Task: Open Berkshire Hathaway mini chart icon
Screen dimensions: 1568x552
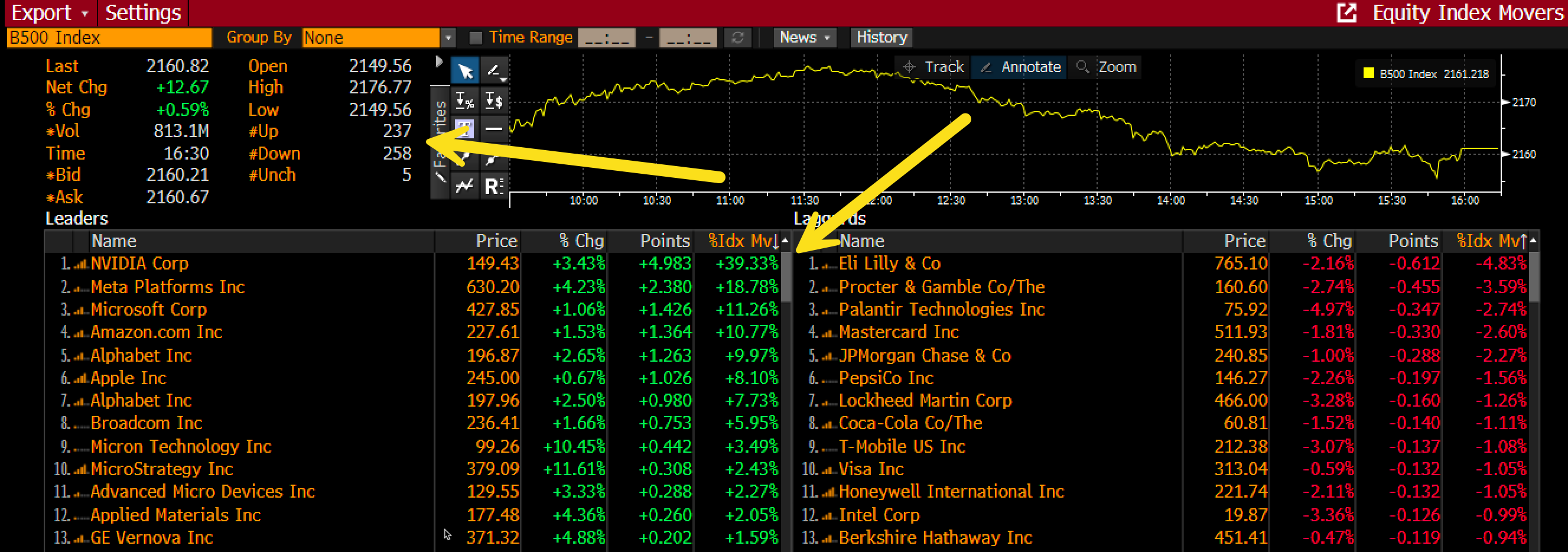Action: [x=828, y=538]
